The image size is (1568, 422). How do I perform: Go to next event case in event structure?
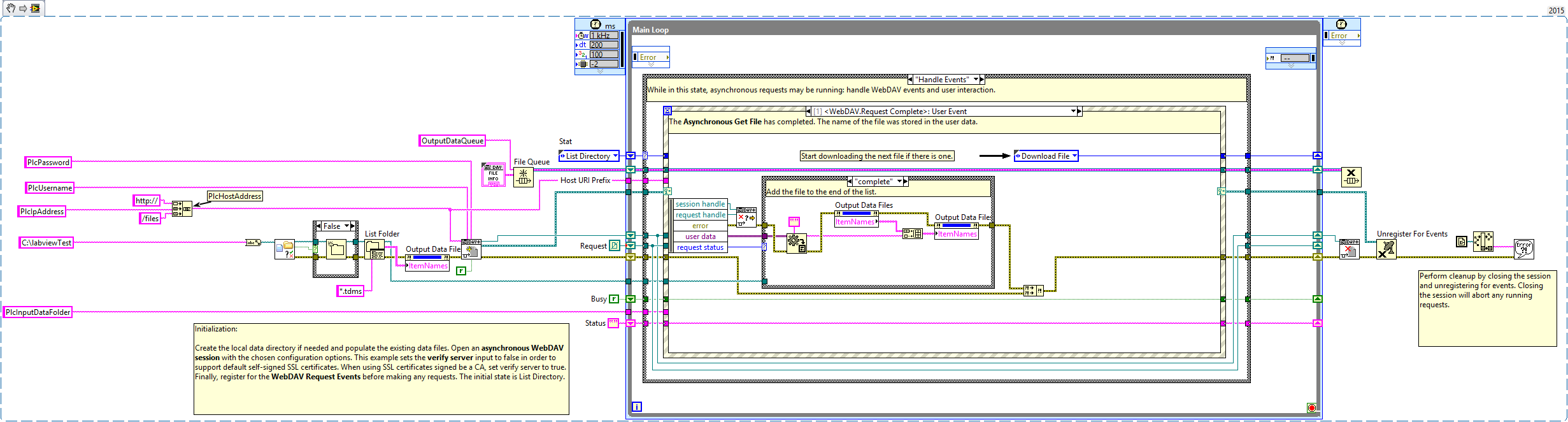pos(1080,112)
